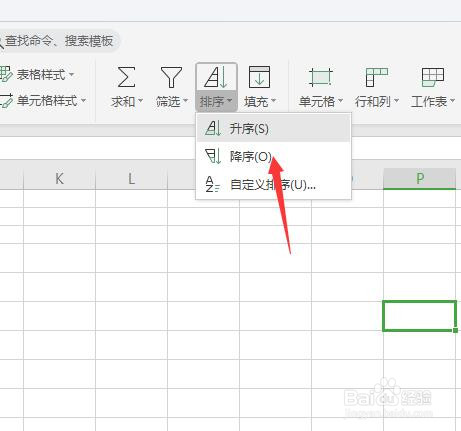Choose 自定义排序(U)... from sort menu

[x=273, y=184]
